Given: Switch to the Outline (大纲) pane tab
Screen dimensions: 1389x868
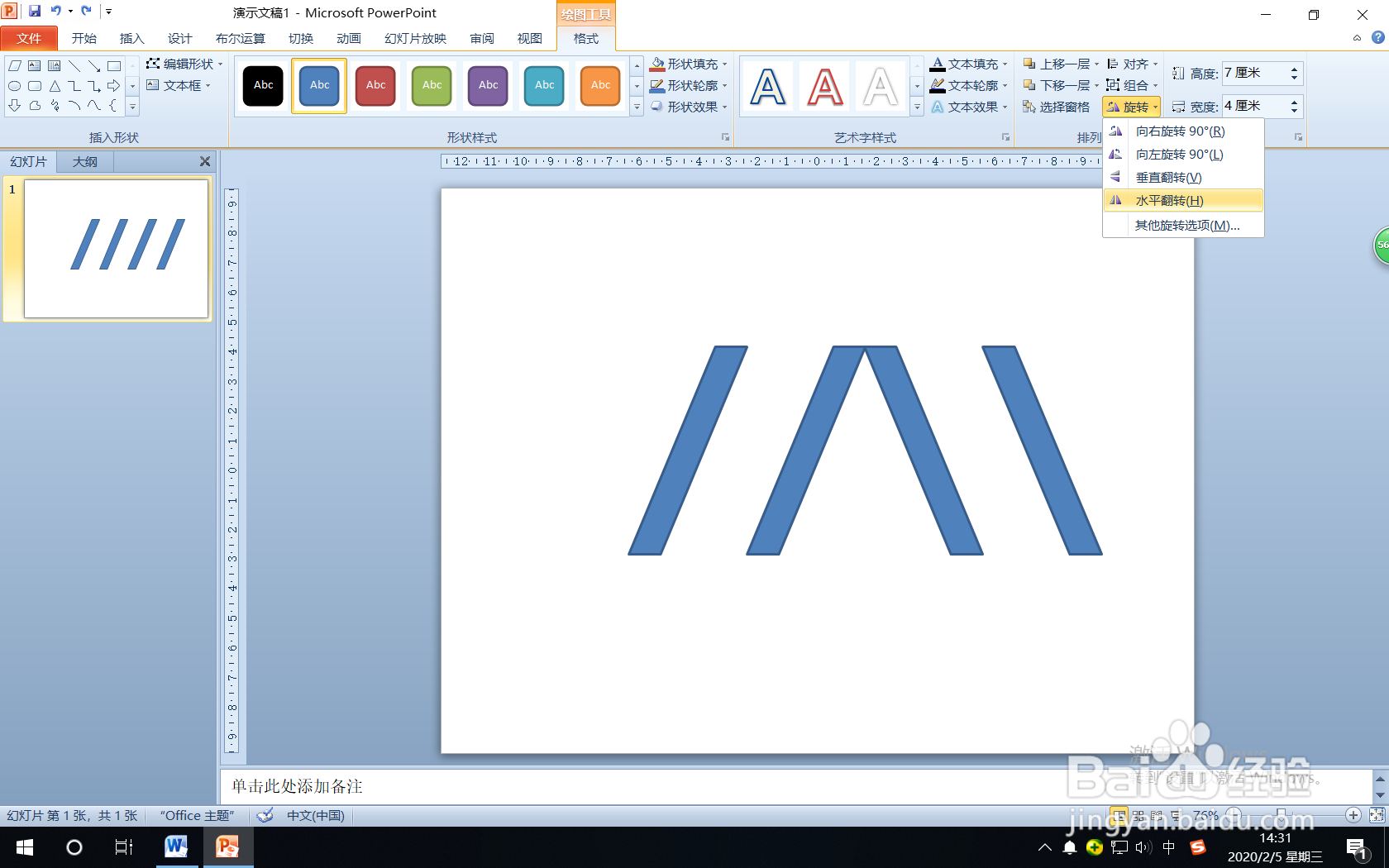Looking at the screenshot, I should 85,162.
